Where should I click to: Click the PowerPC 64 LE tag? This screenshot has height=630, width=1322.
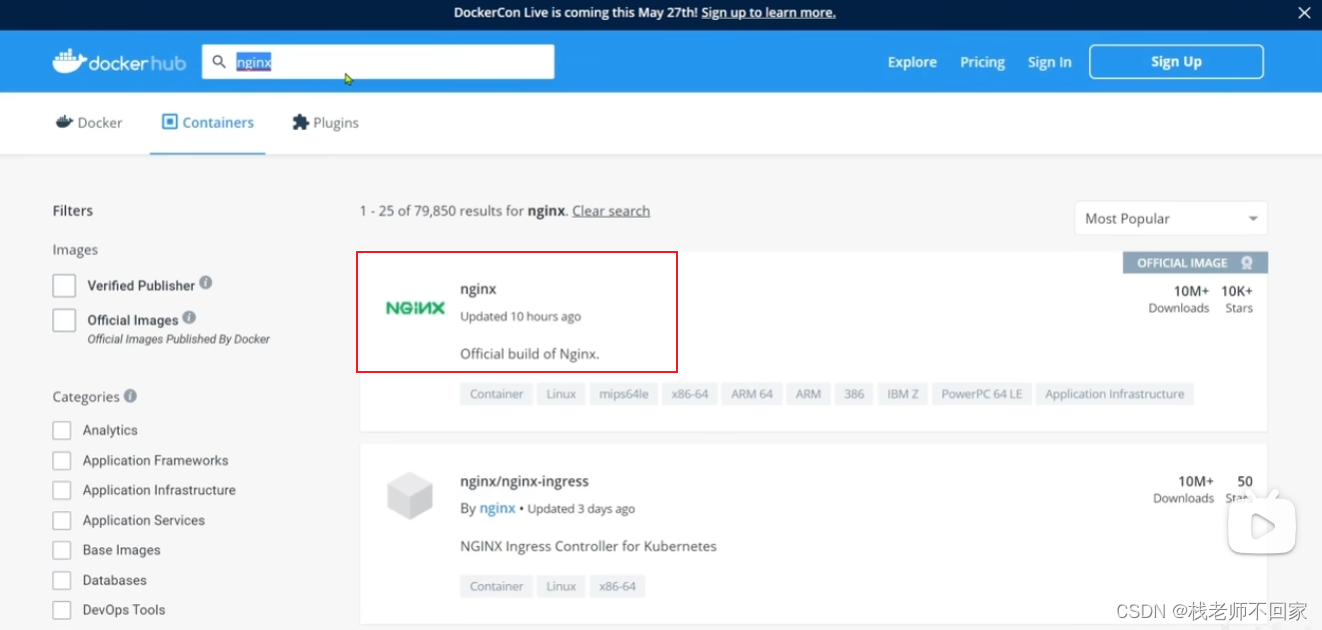[x=982, y=394]
